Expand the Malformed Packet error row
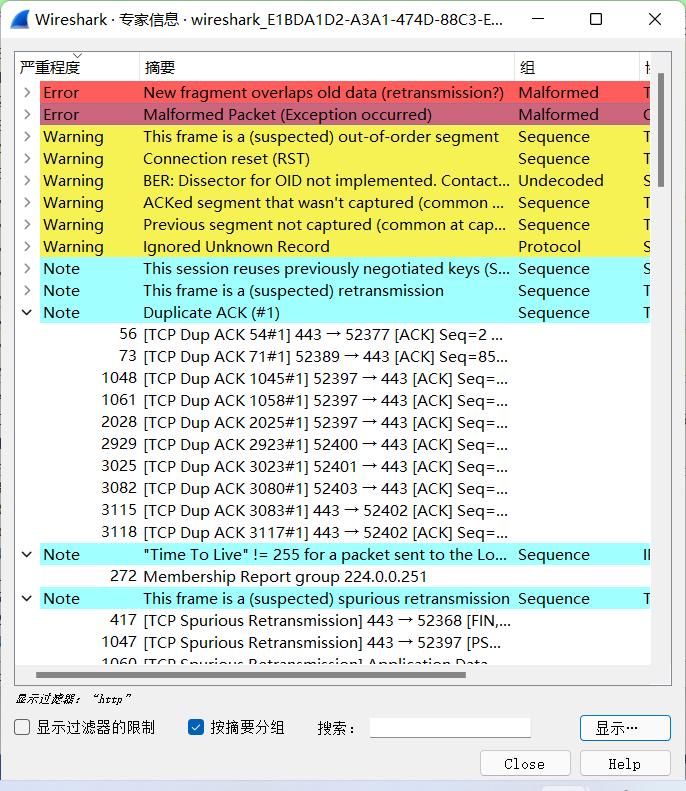The width and height of the screenshot is (686, 791). 27,115
